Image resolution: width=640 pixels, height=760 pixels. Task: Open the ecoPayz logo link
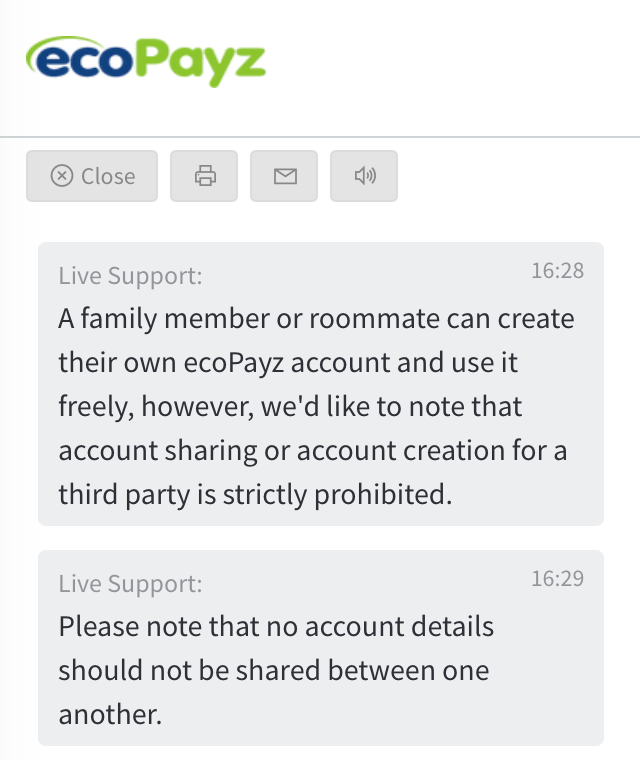coord(146,62)
